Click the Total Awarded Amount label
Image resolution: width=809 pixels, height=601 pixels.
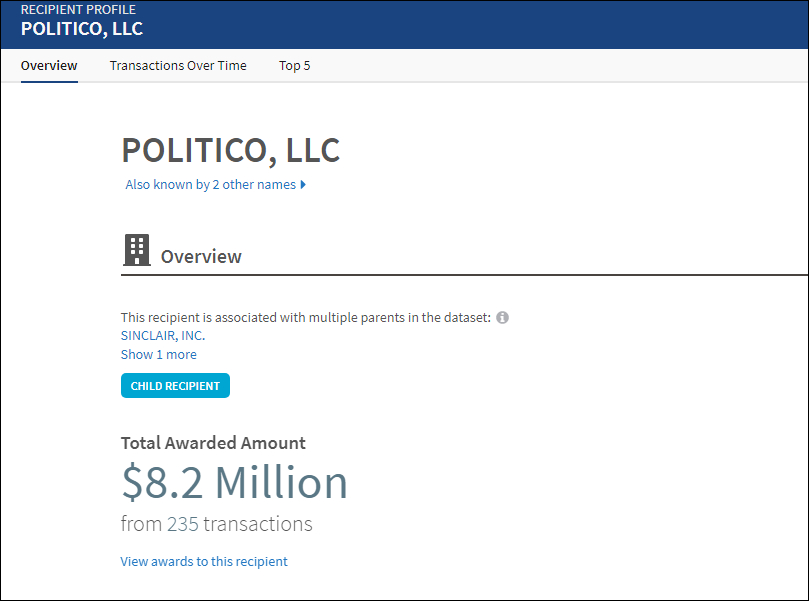(x=213, y=443)
